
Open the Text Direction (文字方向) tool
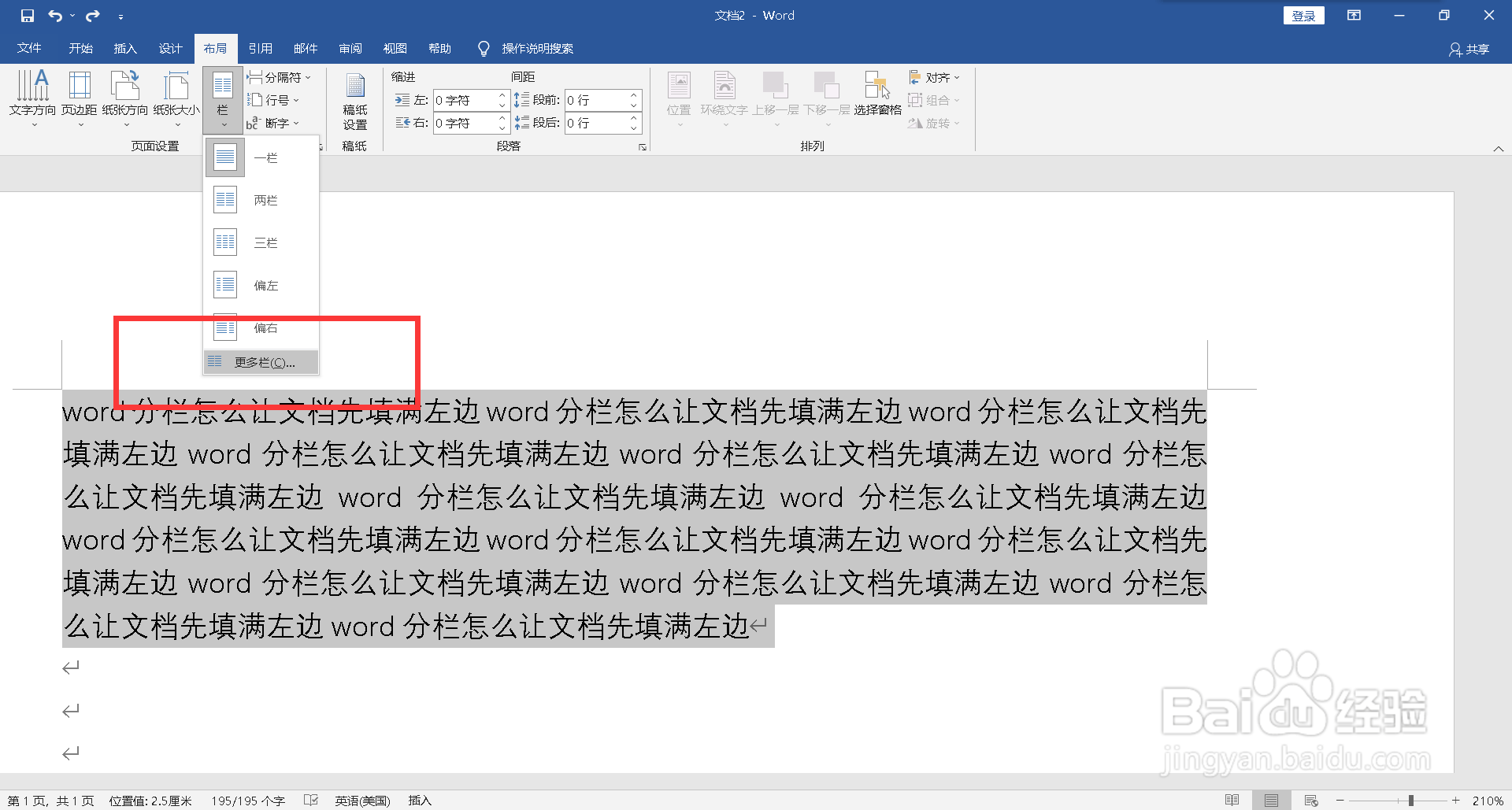pyautogui.click(x=32, y=98)
